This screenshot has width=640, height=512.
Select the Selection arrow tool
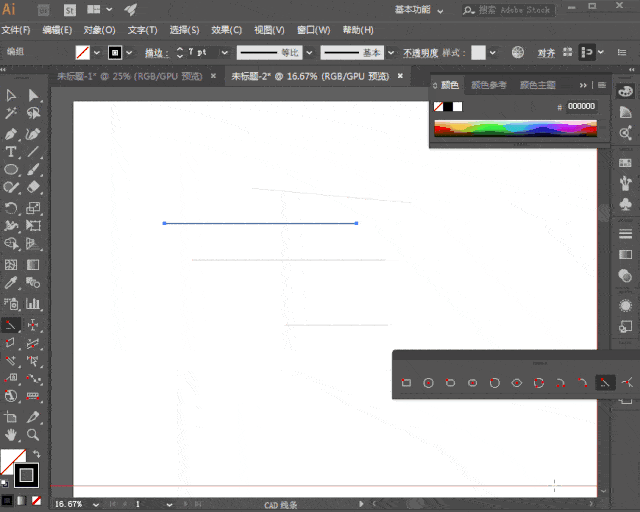click(11, 95)
